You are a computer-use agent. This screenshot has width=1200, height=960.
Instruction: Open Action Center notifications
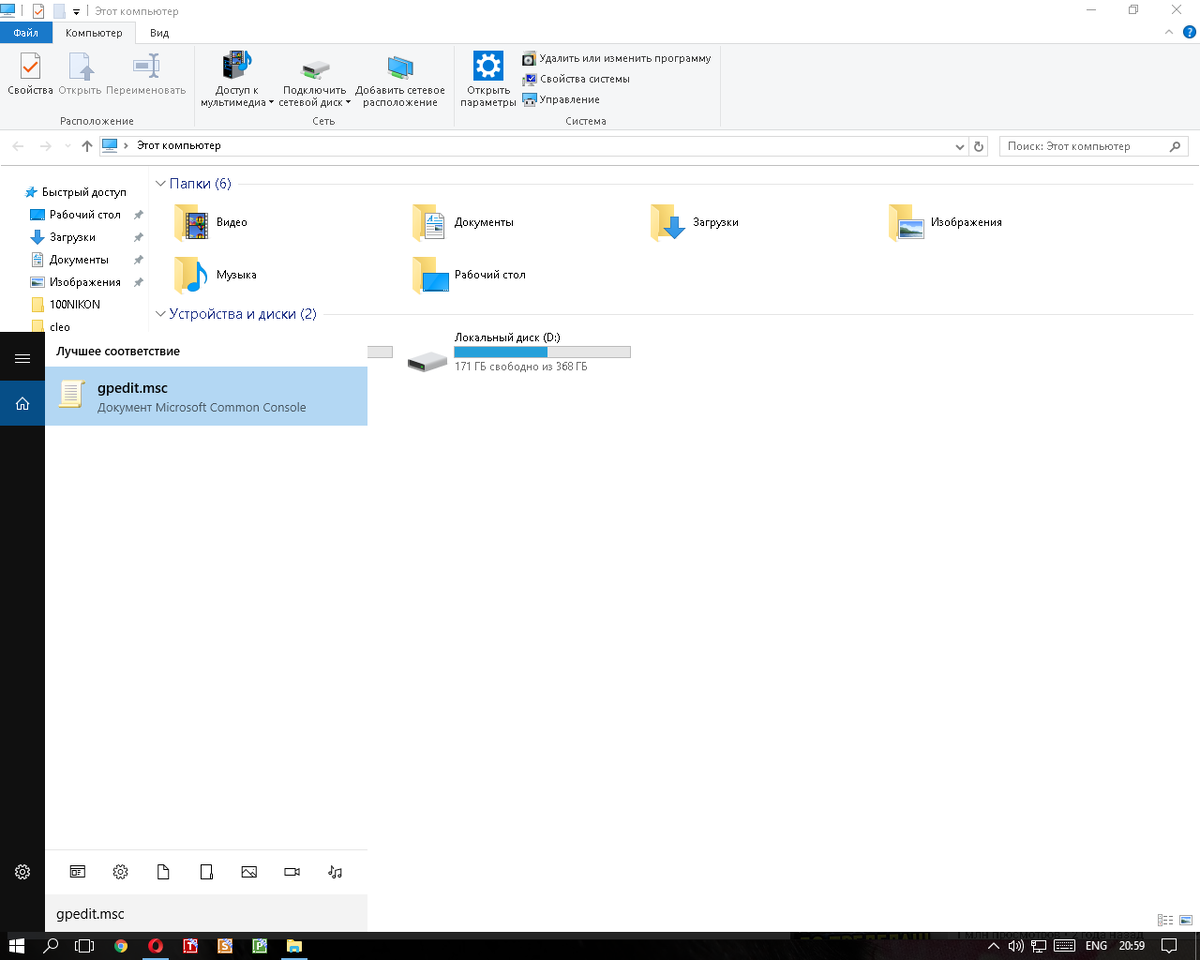1167,945
